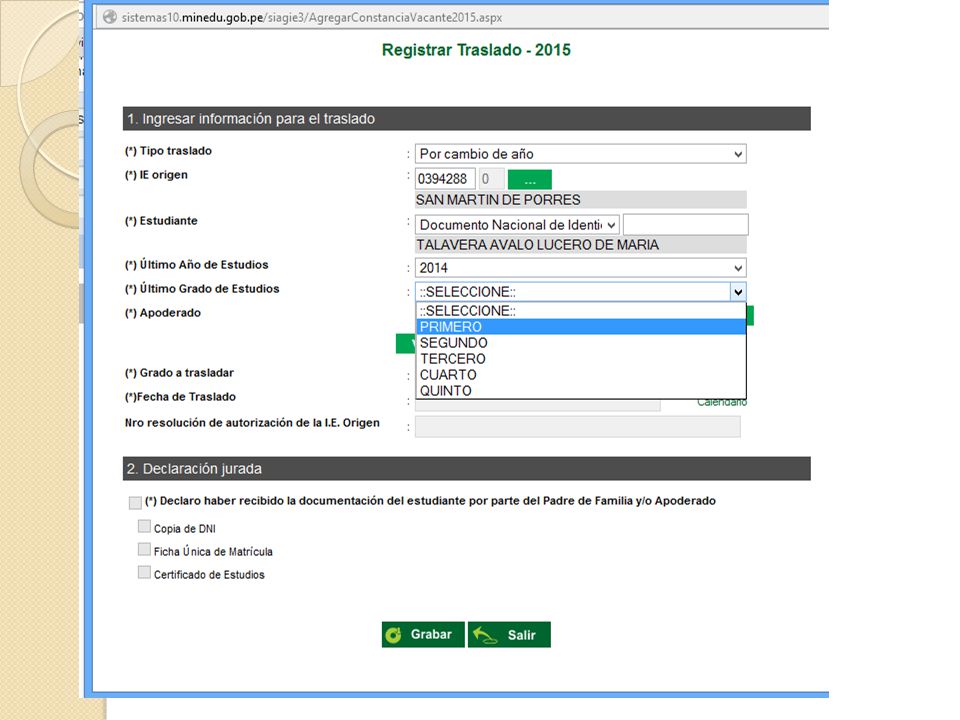Check the Certificado de Estudios checkbox
This screenshot has width=960, height=720.
pyautogui.click(x=144, y=572)
